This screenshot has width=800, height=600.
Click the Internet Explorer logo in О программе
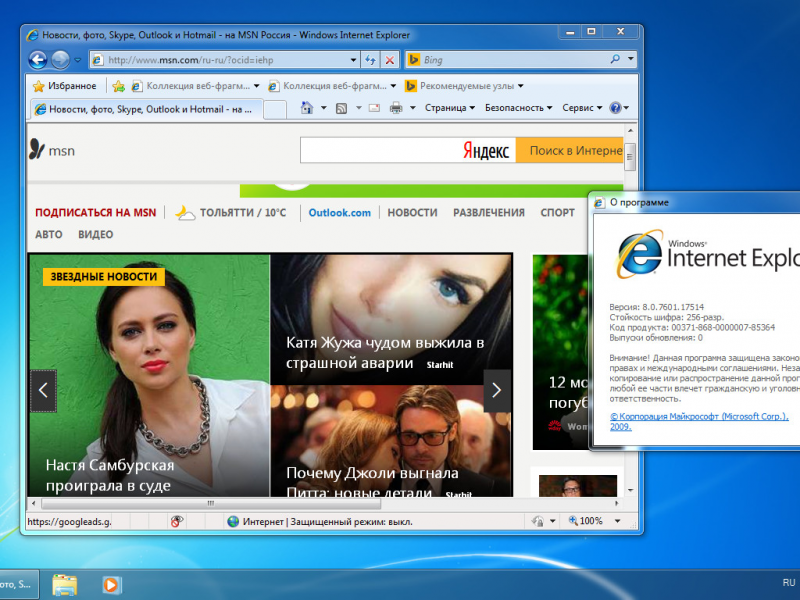pyautogui.click(x=640, y=254)
